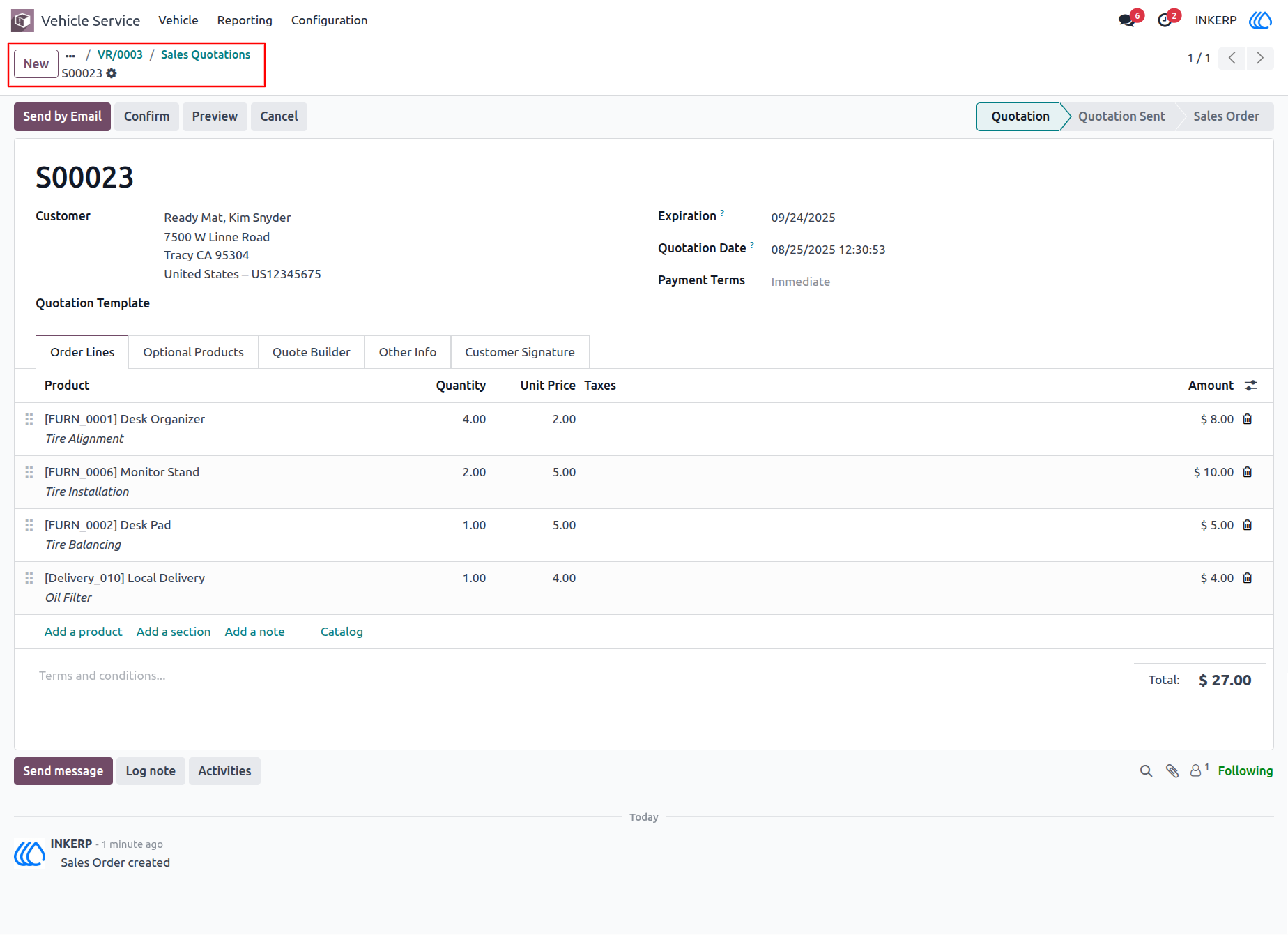Open the activities clock icon
The height and width of the screenshot is (935, 1288).
1165,20
